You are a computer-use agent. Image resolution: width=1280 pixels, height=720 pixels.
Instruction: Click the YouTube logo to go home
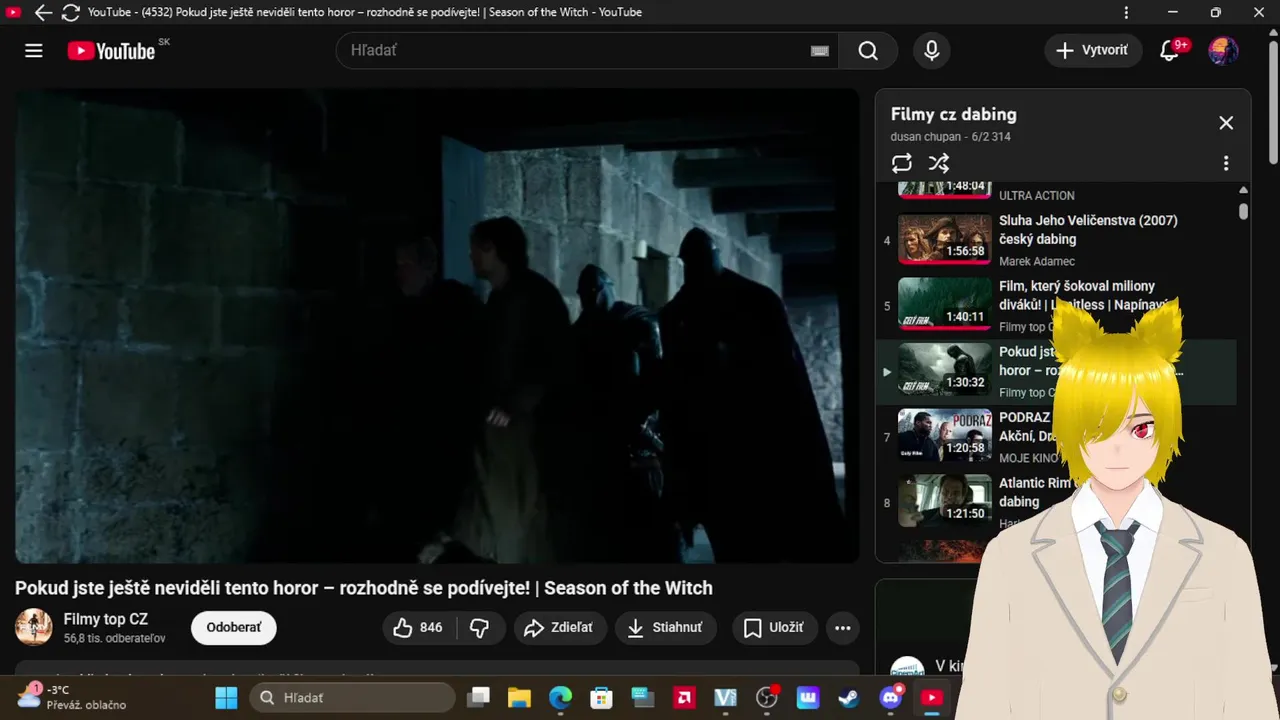click(111, 50)
